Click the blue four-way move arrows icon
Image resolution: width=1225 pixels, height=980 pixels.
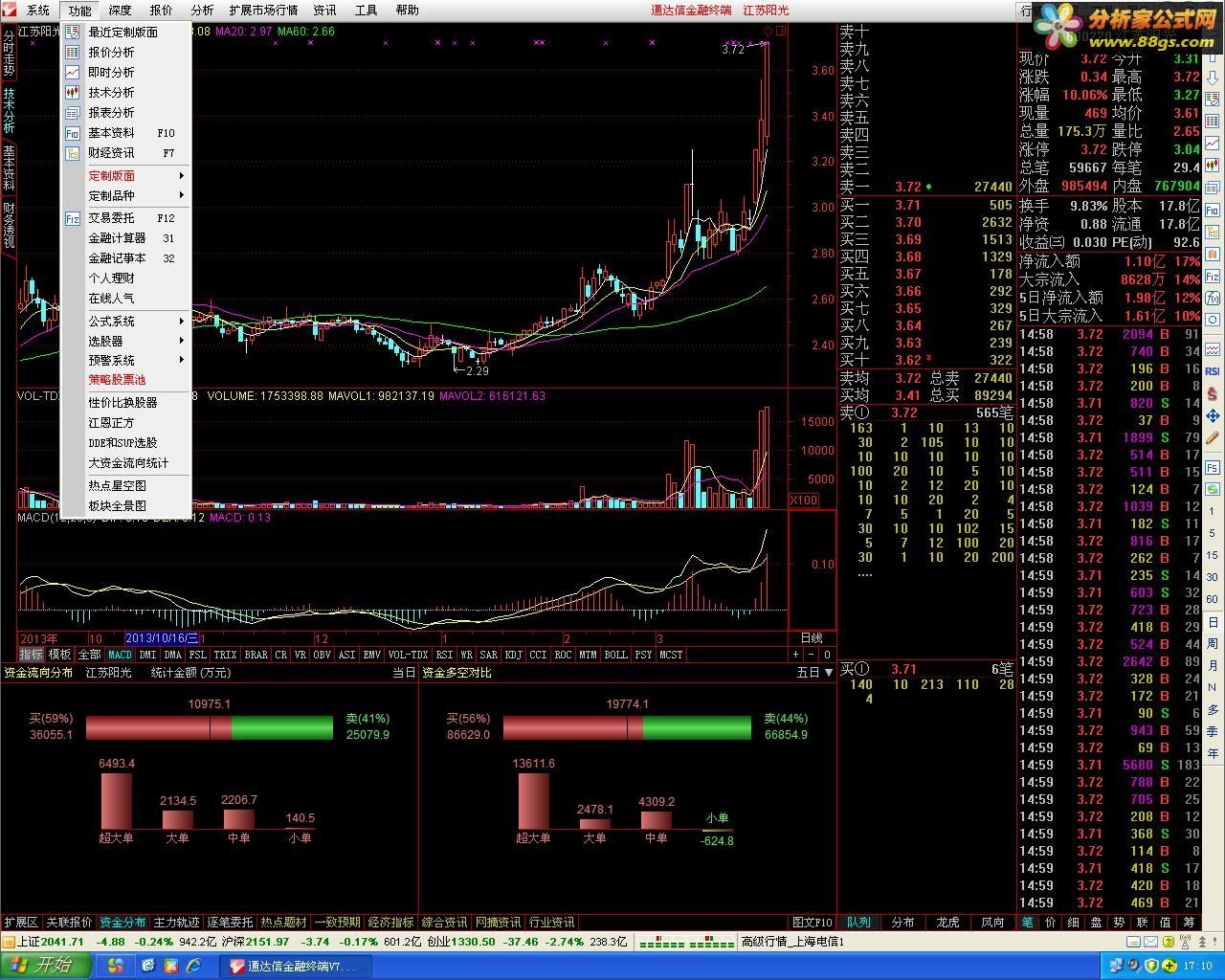click(1213, 416)
